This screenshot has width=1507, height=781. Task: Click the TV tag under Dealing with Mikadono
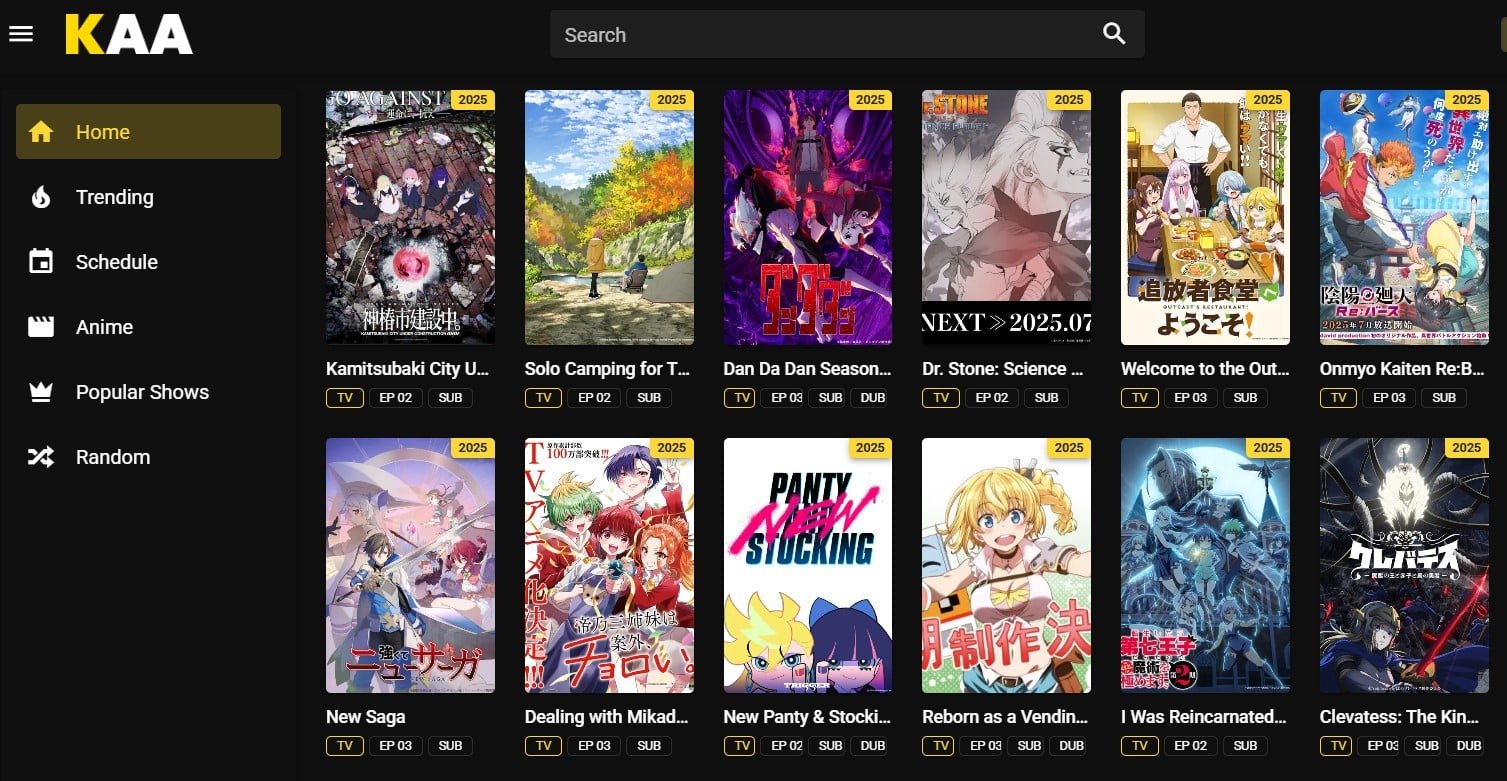point(543,746)
